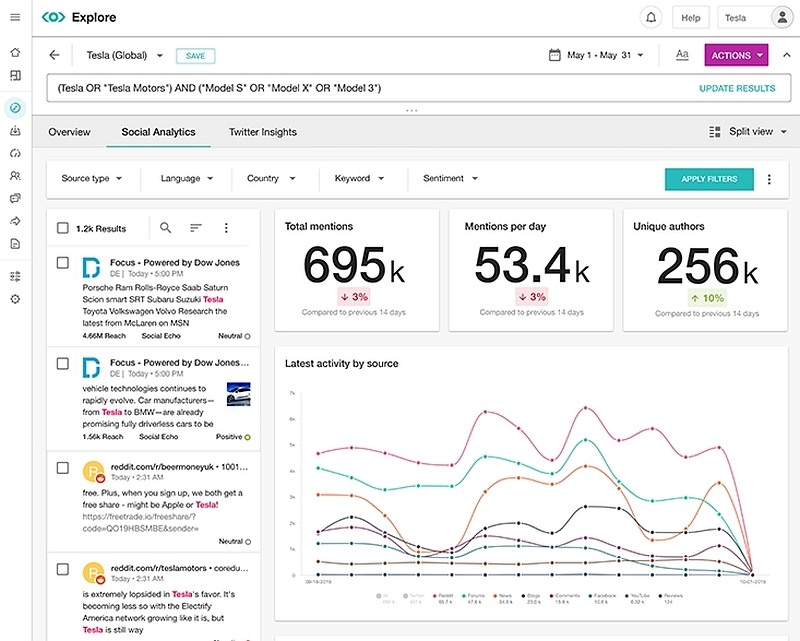Check the first Focus Dow Jones result

click(x=63, y=263)
